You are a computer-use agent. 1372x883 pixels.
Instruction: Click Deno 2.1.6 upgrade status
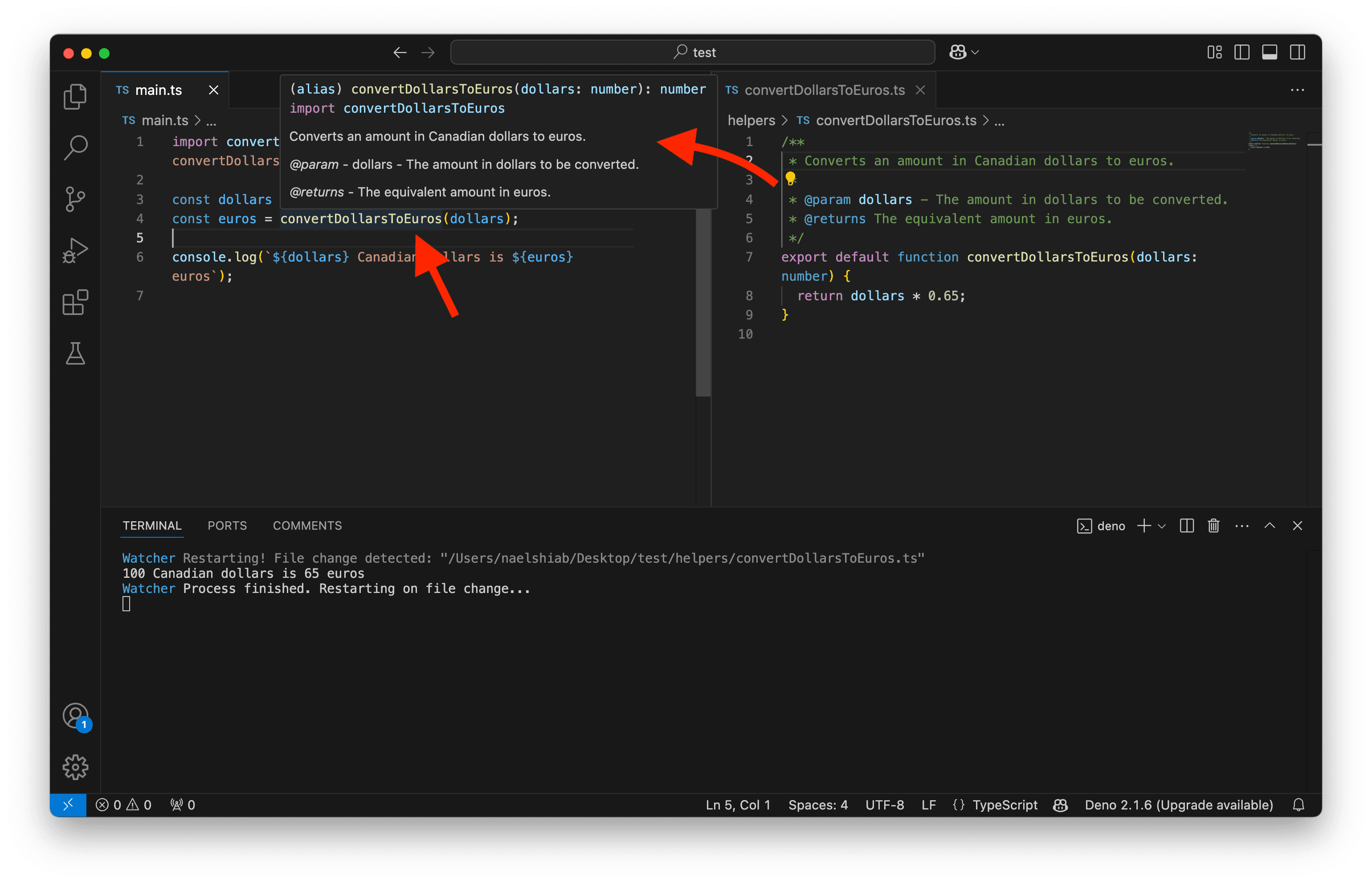click(1179, 805)
